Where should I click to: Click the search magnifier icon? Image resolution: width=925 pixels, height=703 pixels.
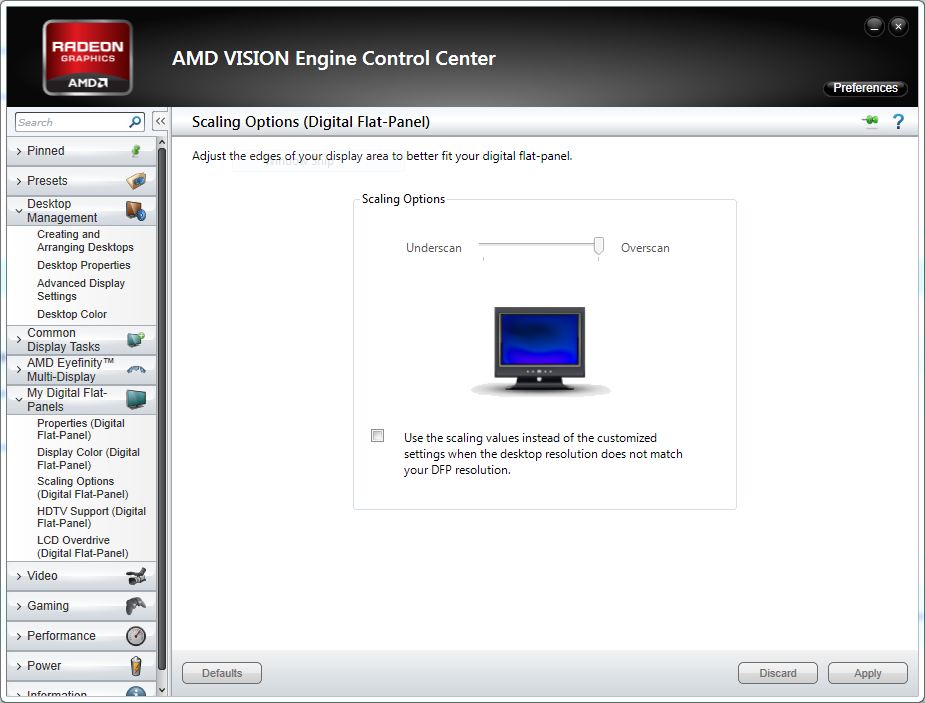(135, 122)
